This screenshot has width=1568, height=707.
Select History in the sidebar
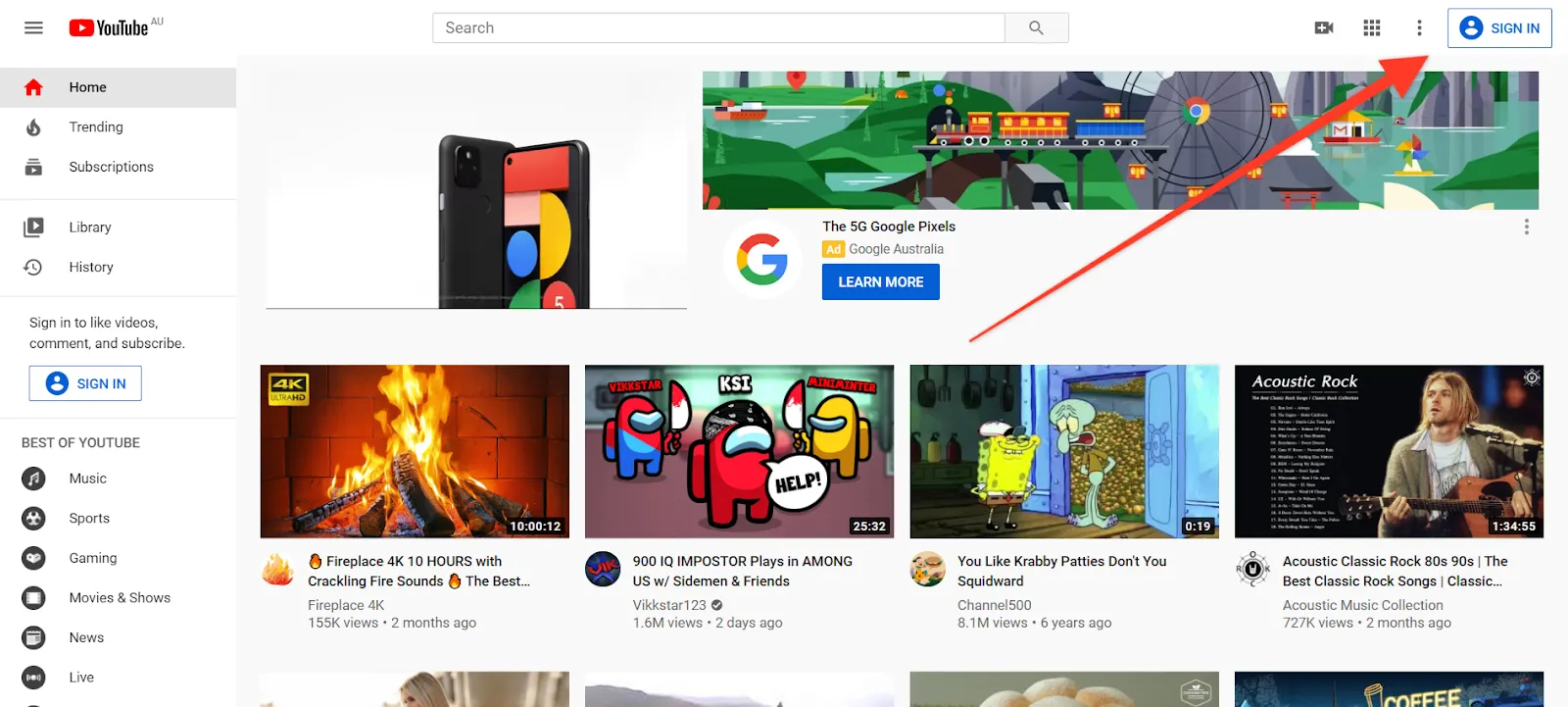[x=118, y=267]
